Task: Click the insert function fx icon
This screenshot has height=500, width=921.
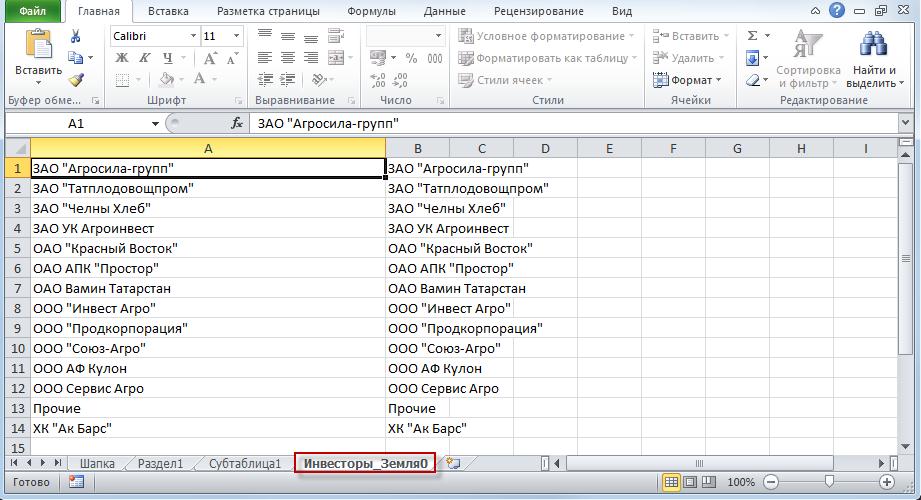Action: 237,123
